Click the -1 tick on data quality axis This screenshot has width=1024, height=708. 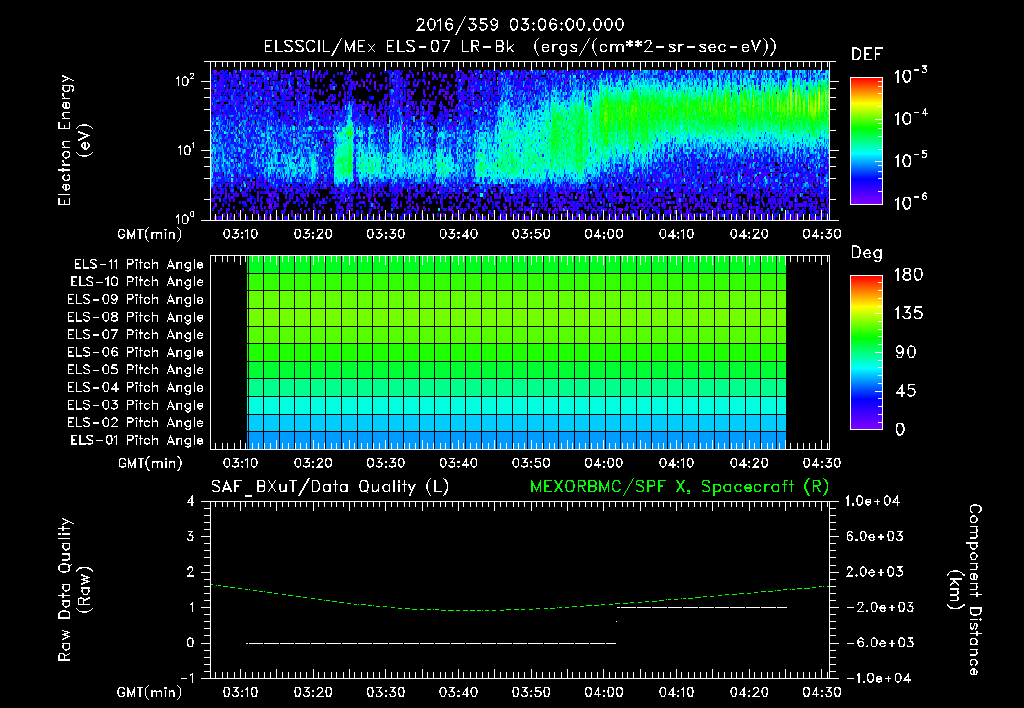point(187,679)
